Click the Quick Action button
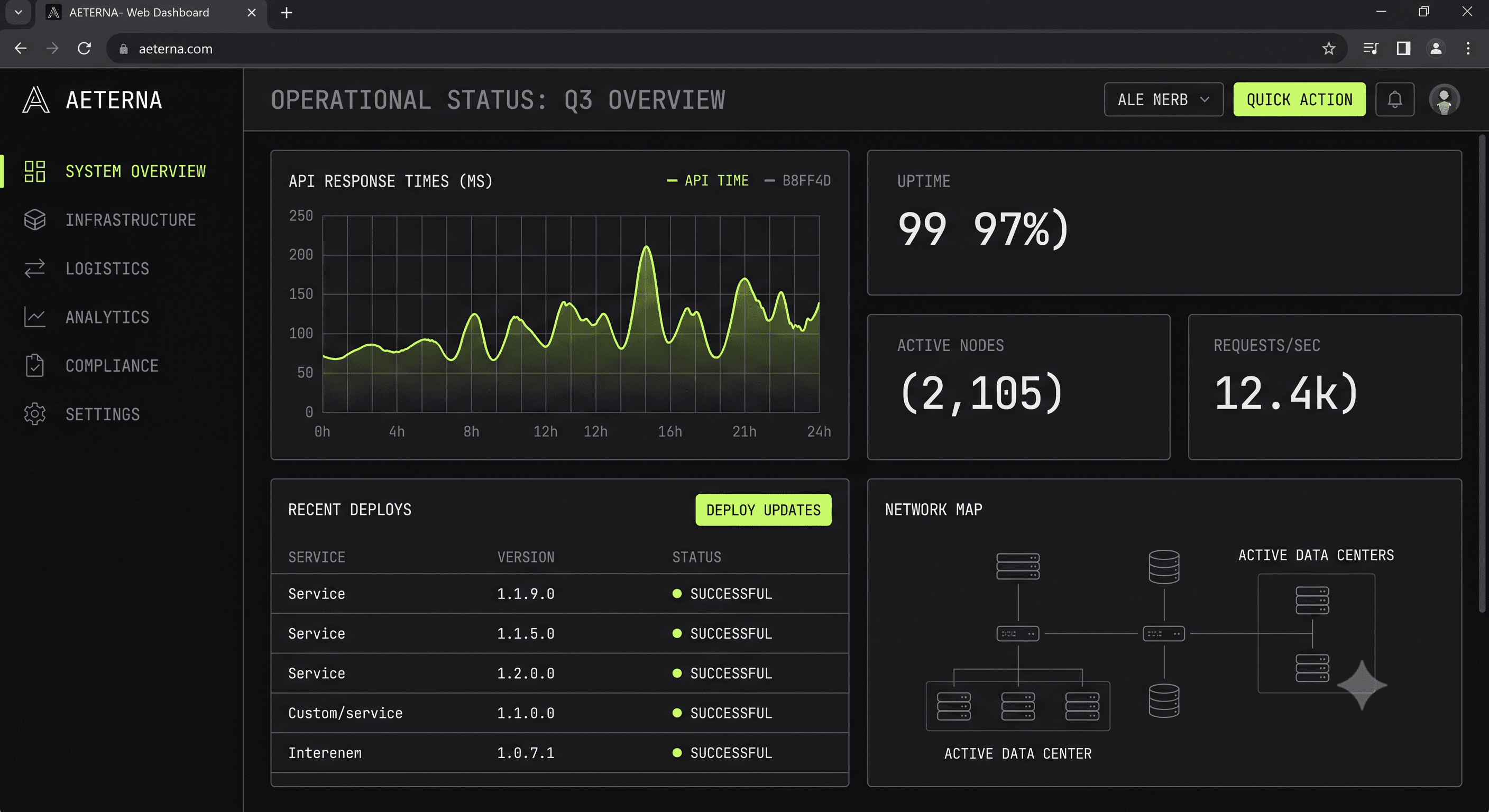Viewport: 1489px width, 812px height. (1299, 99)
